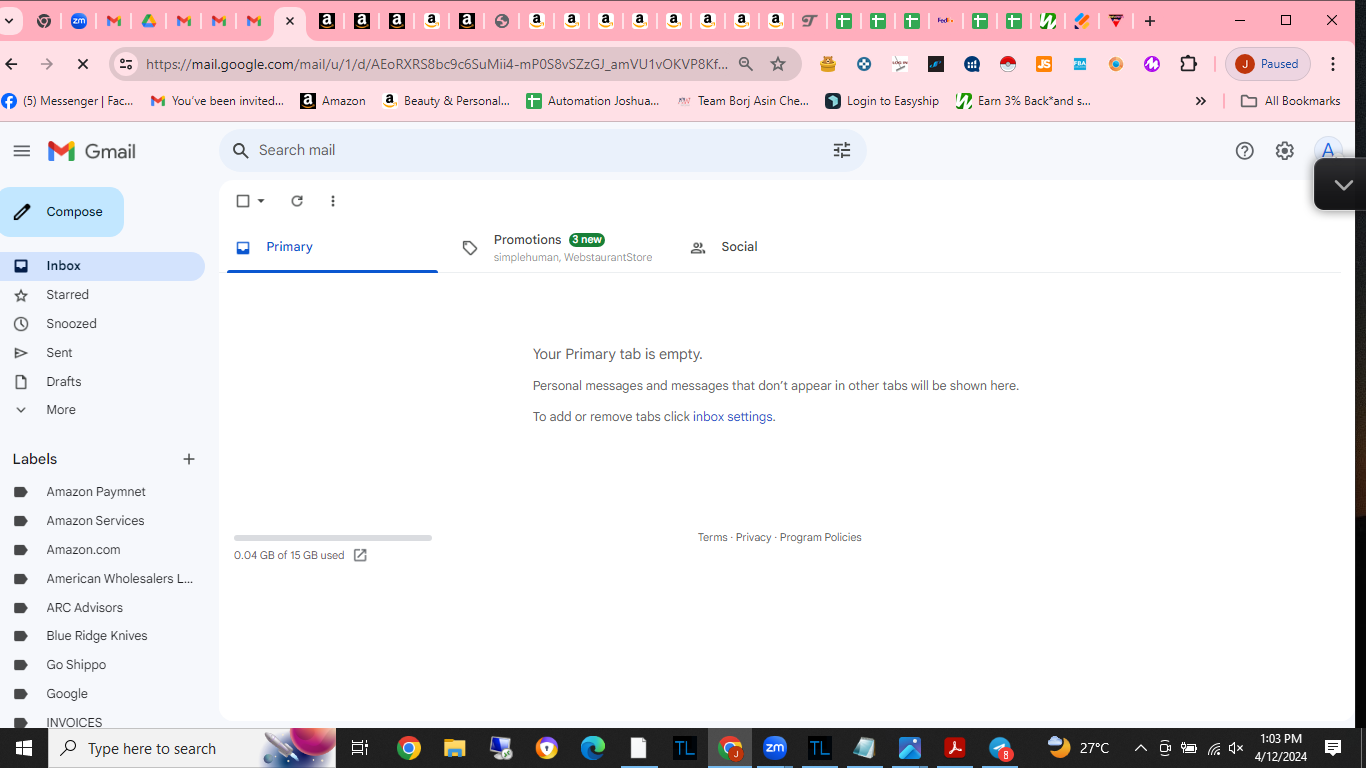Switch to the Primary tab
This screenshot has width=1366, height=768.
tap(332, 247)
